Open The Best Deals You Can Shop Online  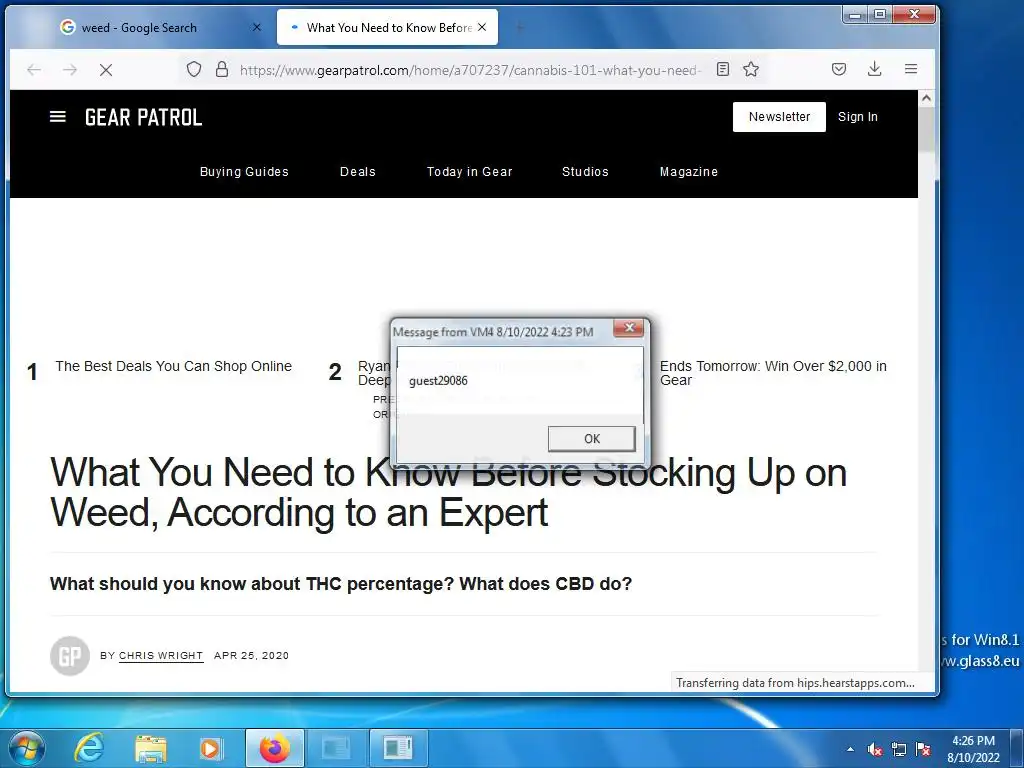[173, 366]
